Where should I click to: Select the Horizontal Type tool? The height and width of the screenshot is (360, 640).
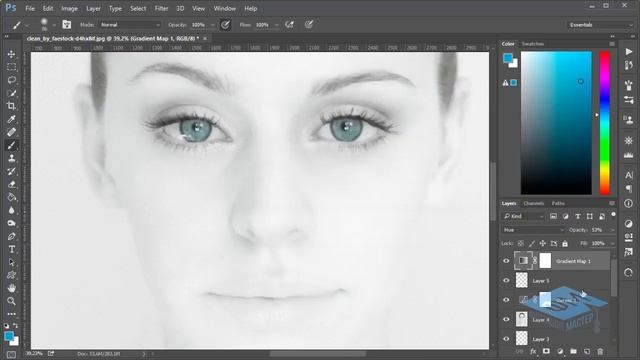pos(11,249)
